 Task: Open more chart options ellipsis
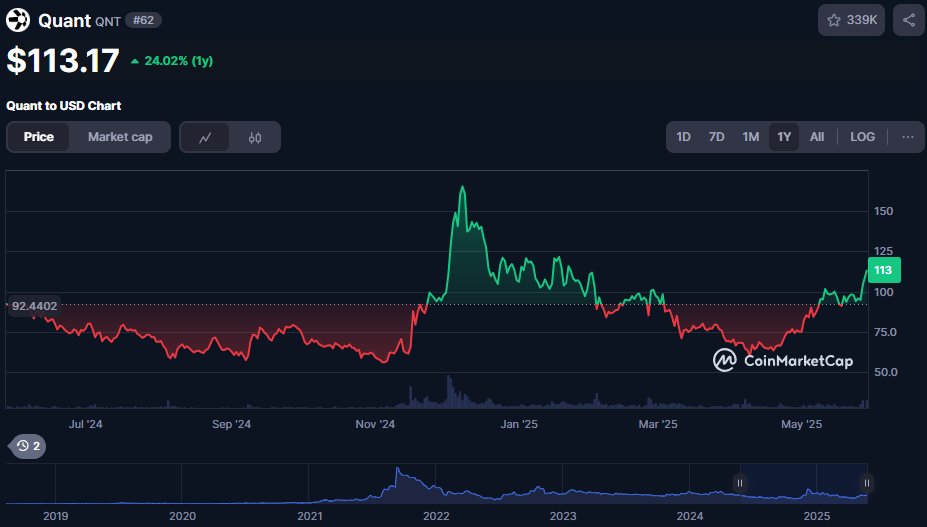907,137
